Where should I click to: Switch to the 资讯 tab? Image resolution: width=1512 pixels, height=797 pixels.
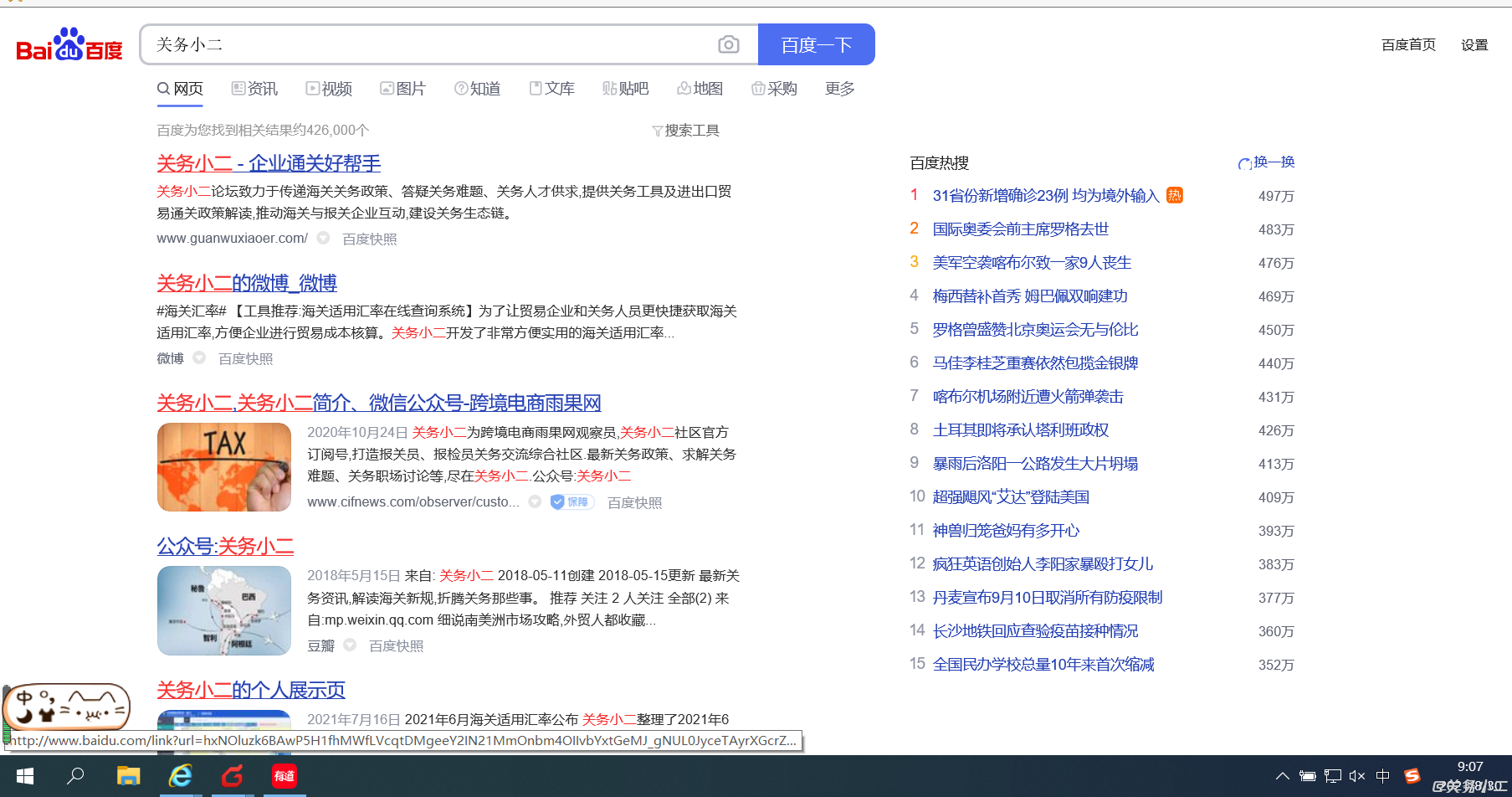click(254, 89)
